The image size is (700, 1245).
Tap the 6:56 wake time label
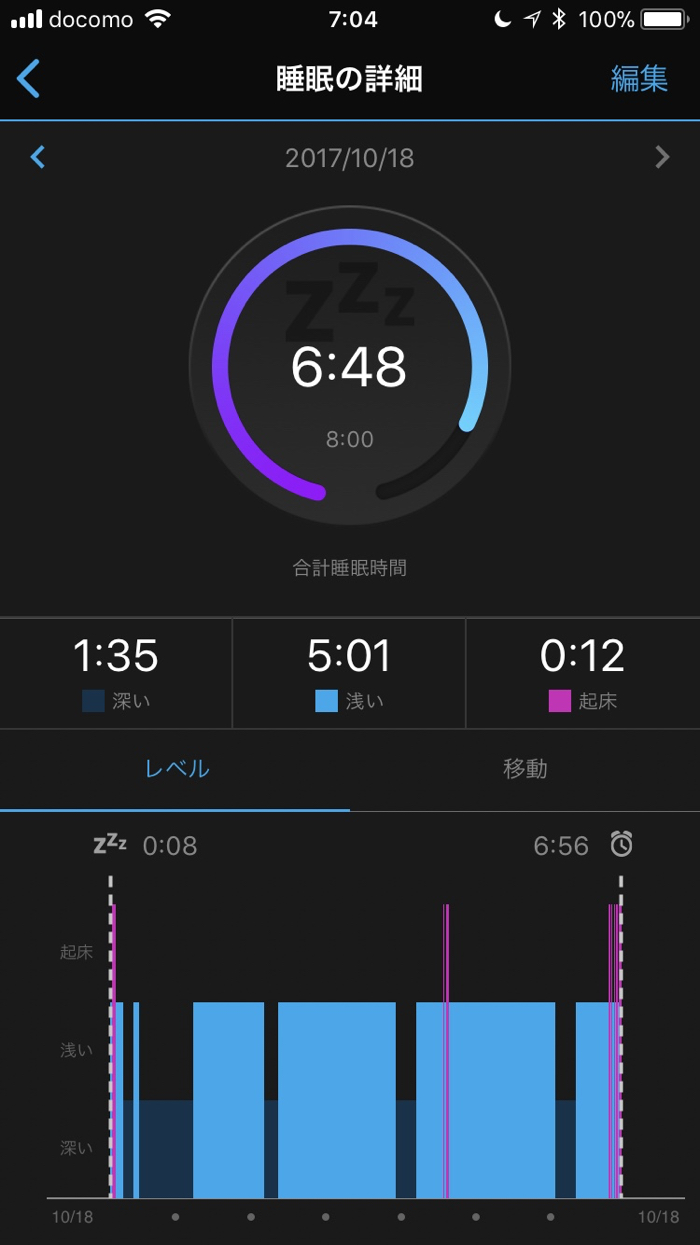[561, 846]
